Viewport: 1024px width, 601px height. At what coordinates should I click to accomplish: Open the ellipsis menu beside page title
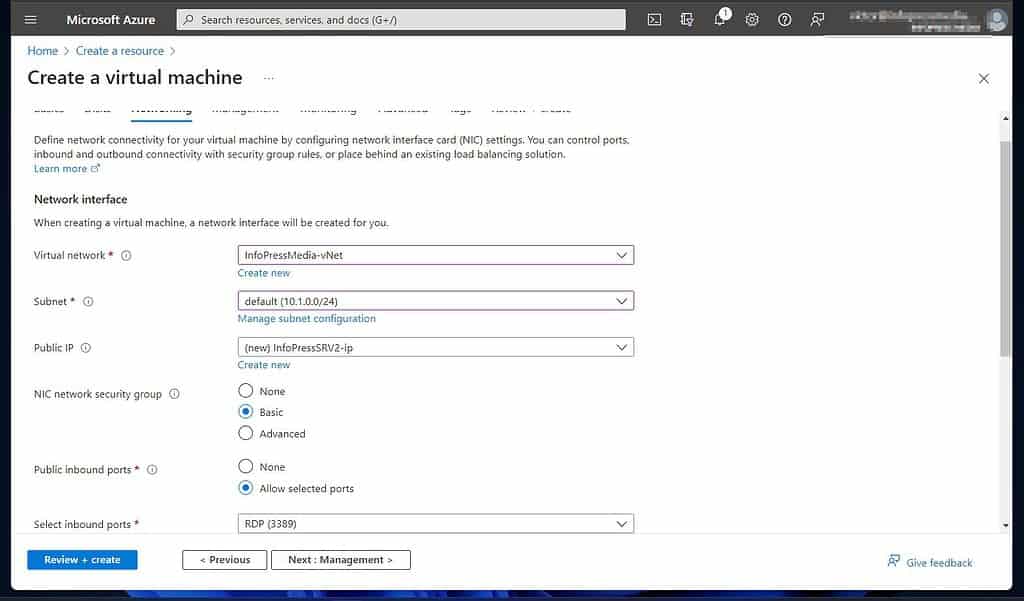pos(269,78)
